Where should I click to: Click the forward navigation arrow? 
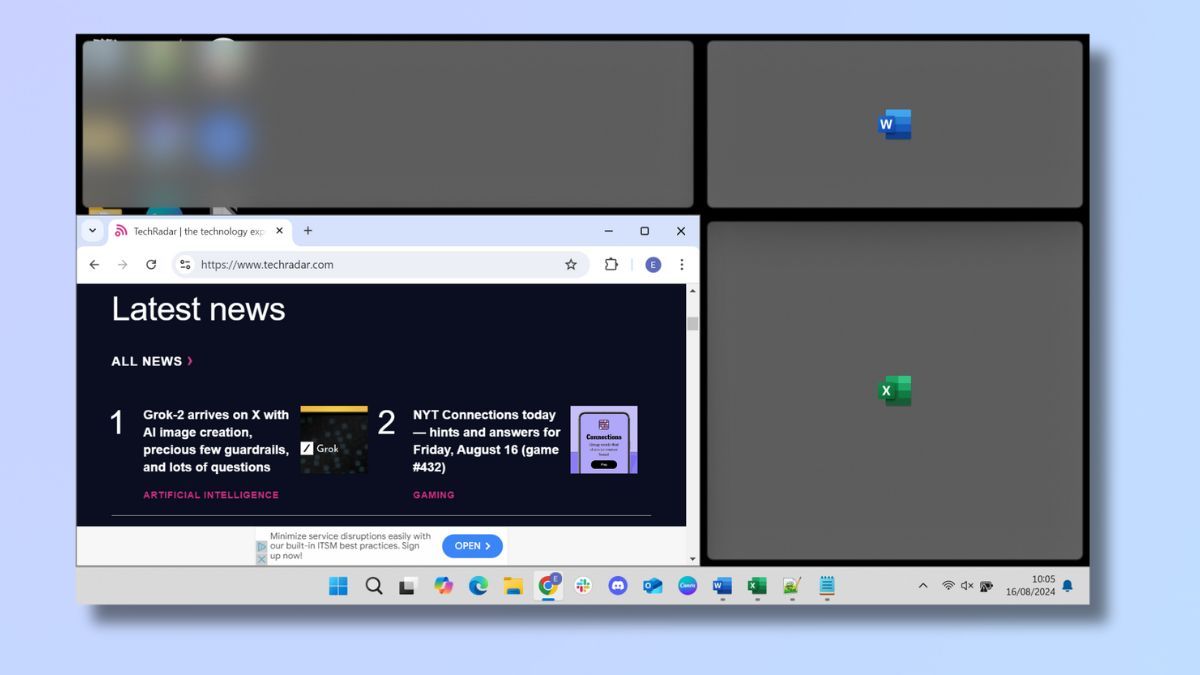(x=122, y=264)
